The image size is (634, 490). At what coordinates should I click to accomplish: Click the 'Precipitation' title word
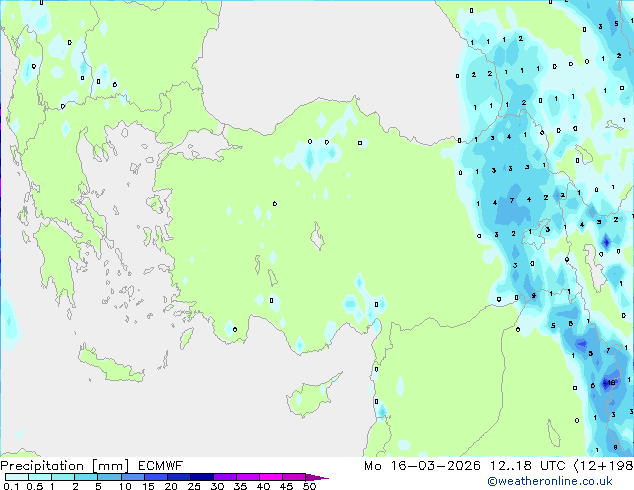pos(42,466)
